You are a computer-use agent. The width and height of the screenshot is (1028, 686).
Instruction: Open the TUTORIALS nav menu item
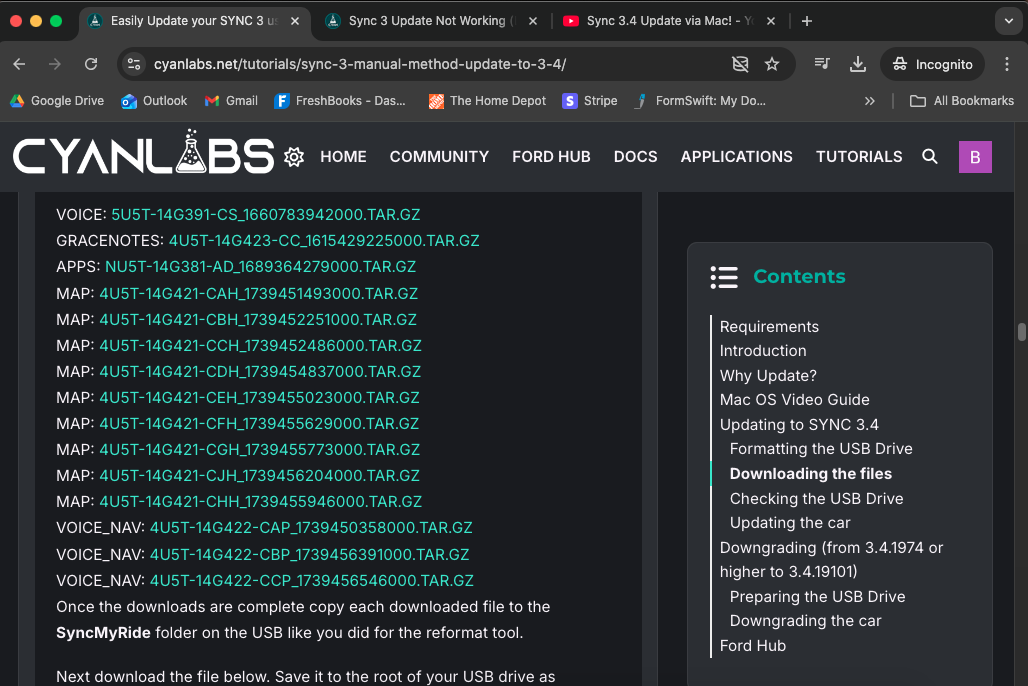tap(859, 157)
